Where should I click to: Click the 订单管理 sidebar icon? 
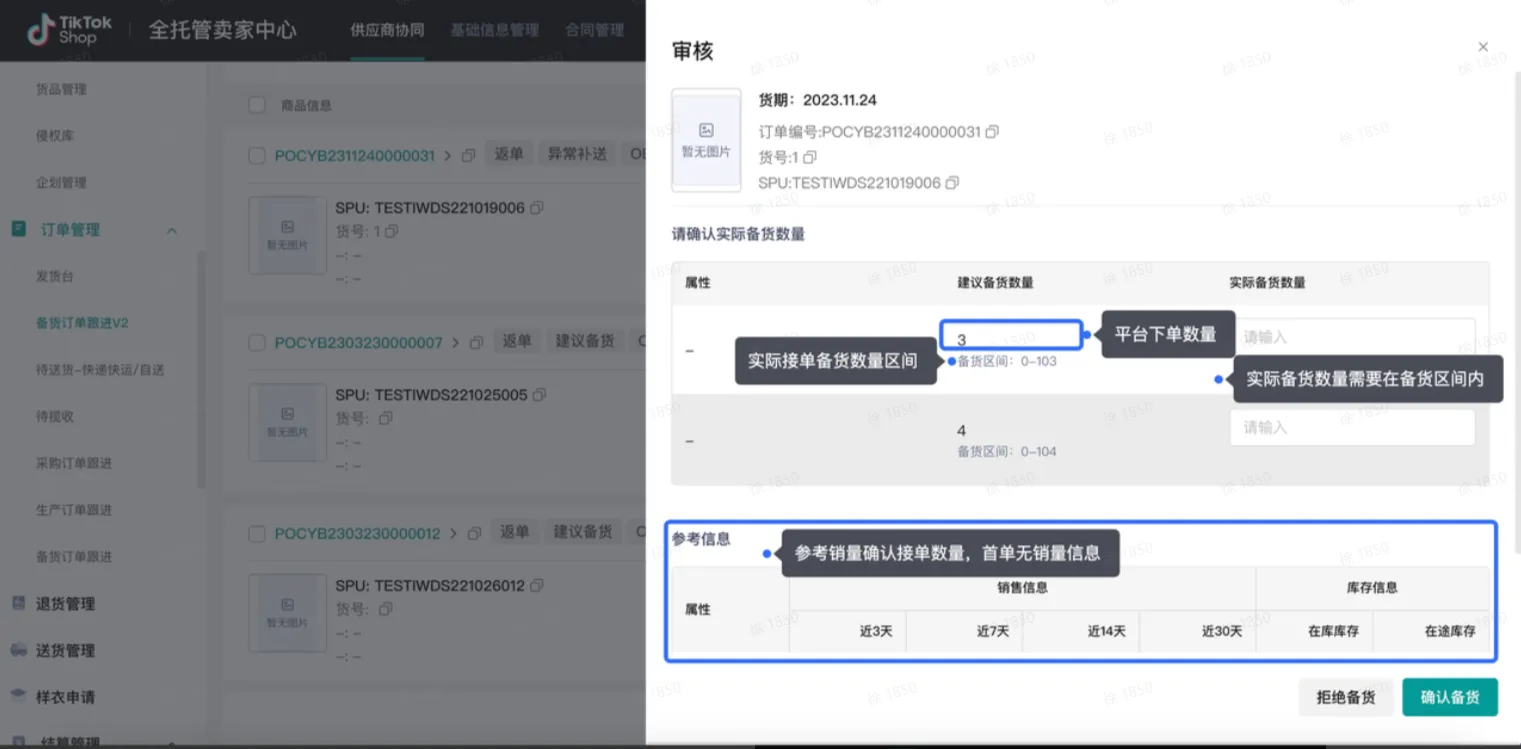pos(18,229)
